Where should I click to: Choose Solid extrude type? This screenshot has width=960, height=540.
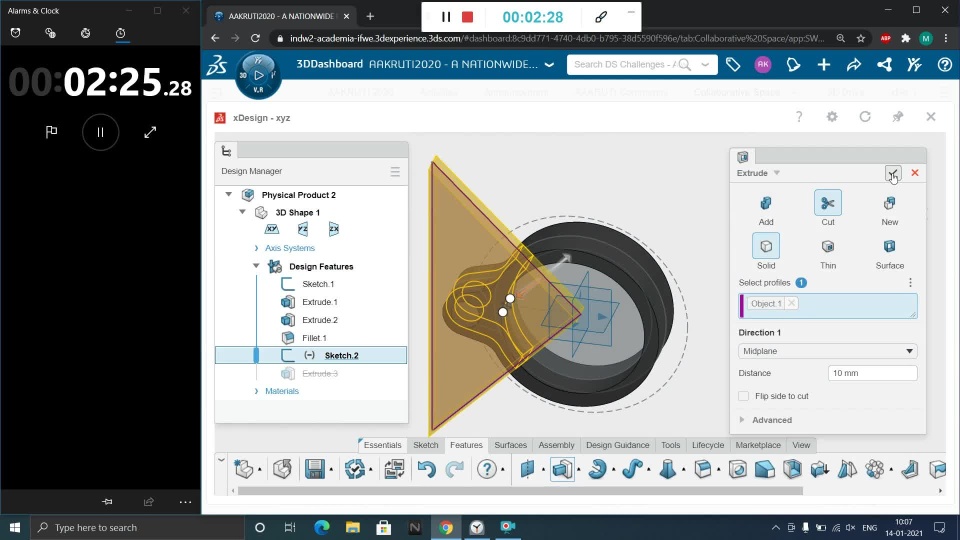(766, 246)
